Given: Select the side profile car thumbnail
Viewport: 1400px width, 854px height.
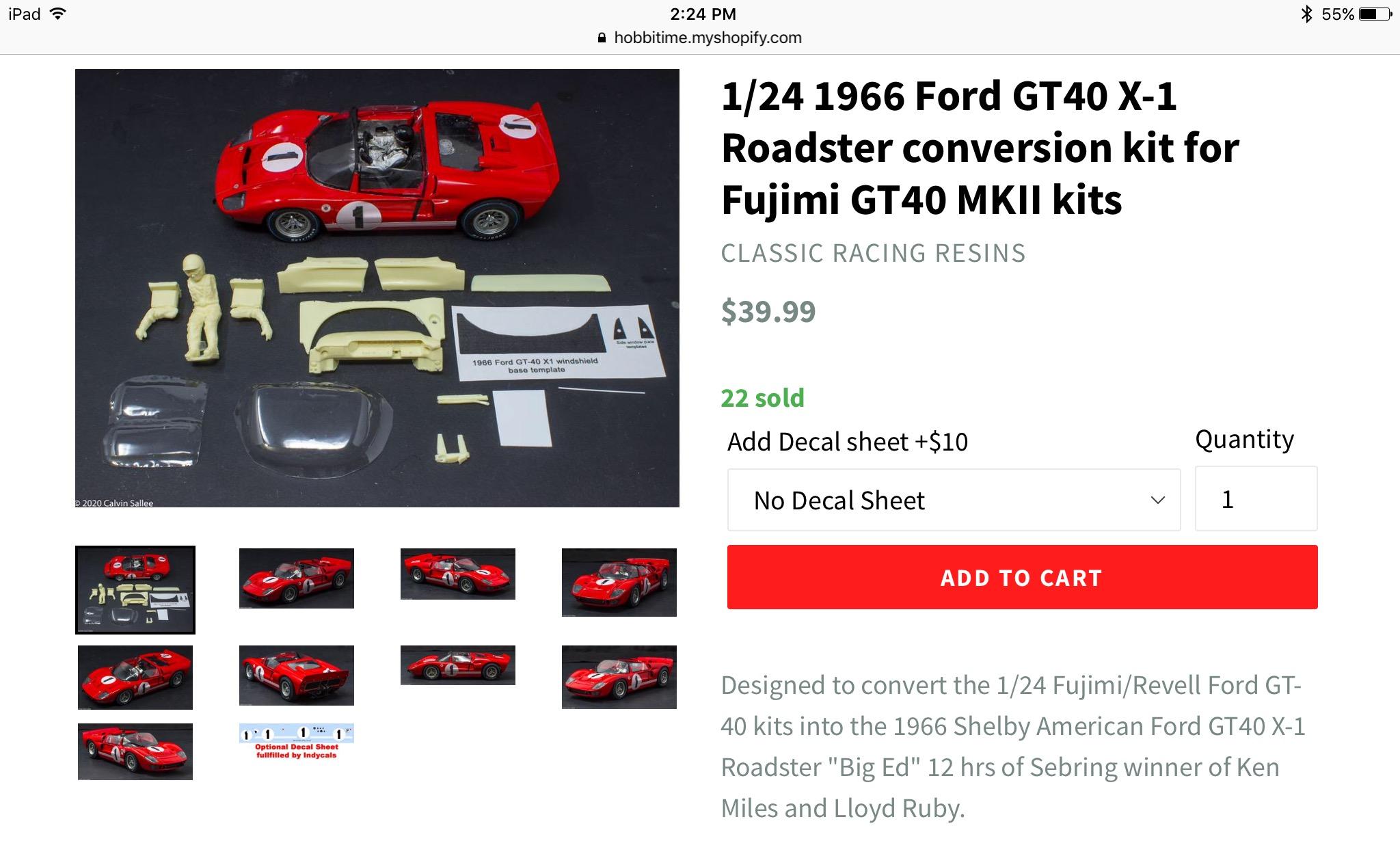Looking at the screenshot, I should coord(458,665).
